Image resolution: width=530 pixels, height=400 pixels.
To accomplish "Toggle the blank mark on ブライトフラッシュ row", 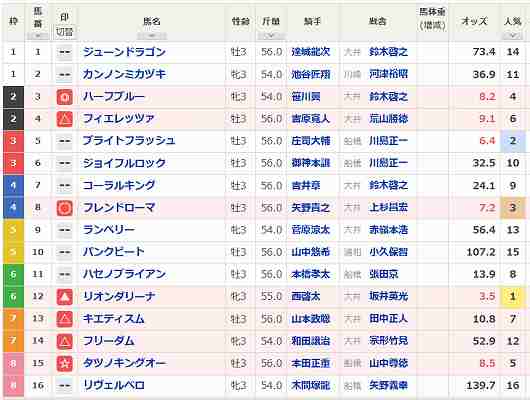I will tap(64, 141).
